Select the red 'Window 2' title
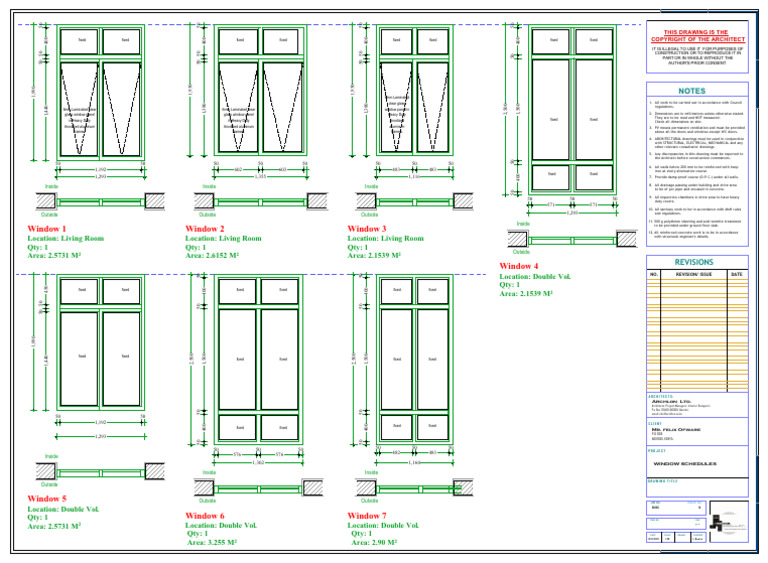The width and height of the screenshot is (768, 563). pyautogui.click(x=205, y=229)
